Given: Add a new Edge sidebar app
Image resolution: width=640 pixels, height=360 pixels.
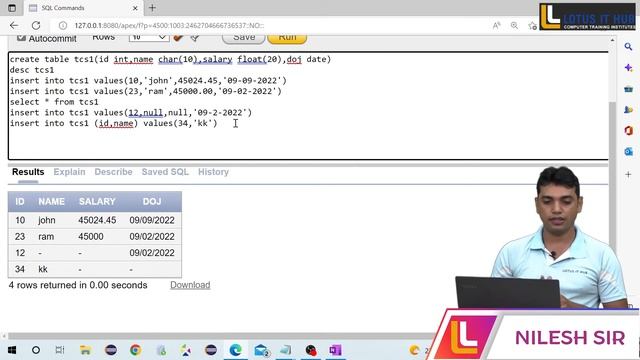Looking at the screenshot, I should [628, 175].
